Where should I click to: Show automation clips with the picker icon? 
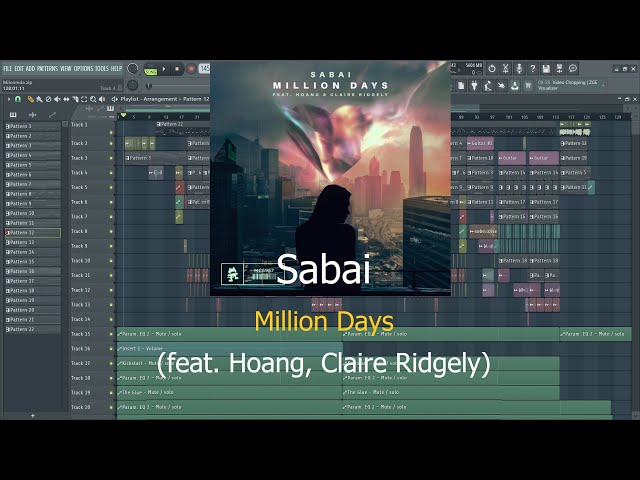tap(52, 115)
